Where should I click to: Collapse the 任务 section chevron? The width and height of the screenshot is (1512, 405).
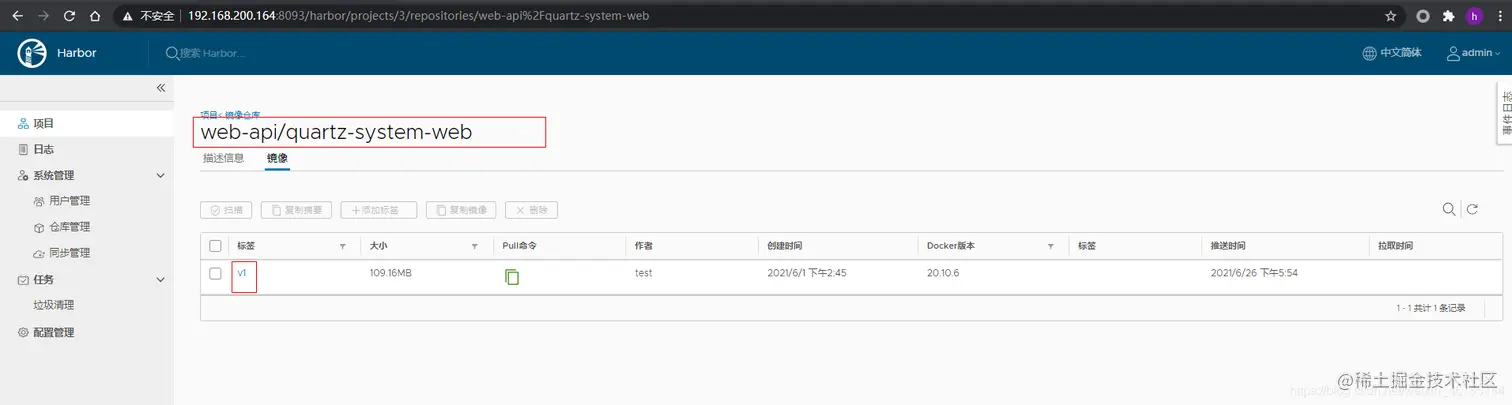point(161,280)
